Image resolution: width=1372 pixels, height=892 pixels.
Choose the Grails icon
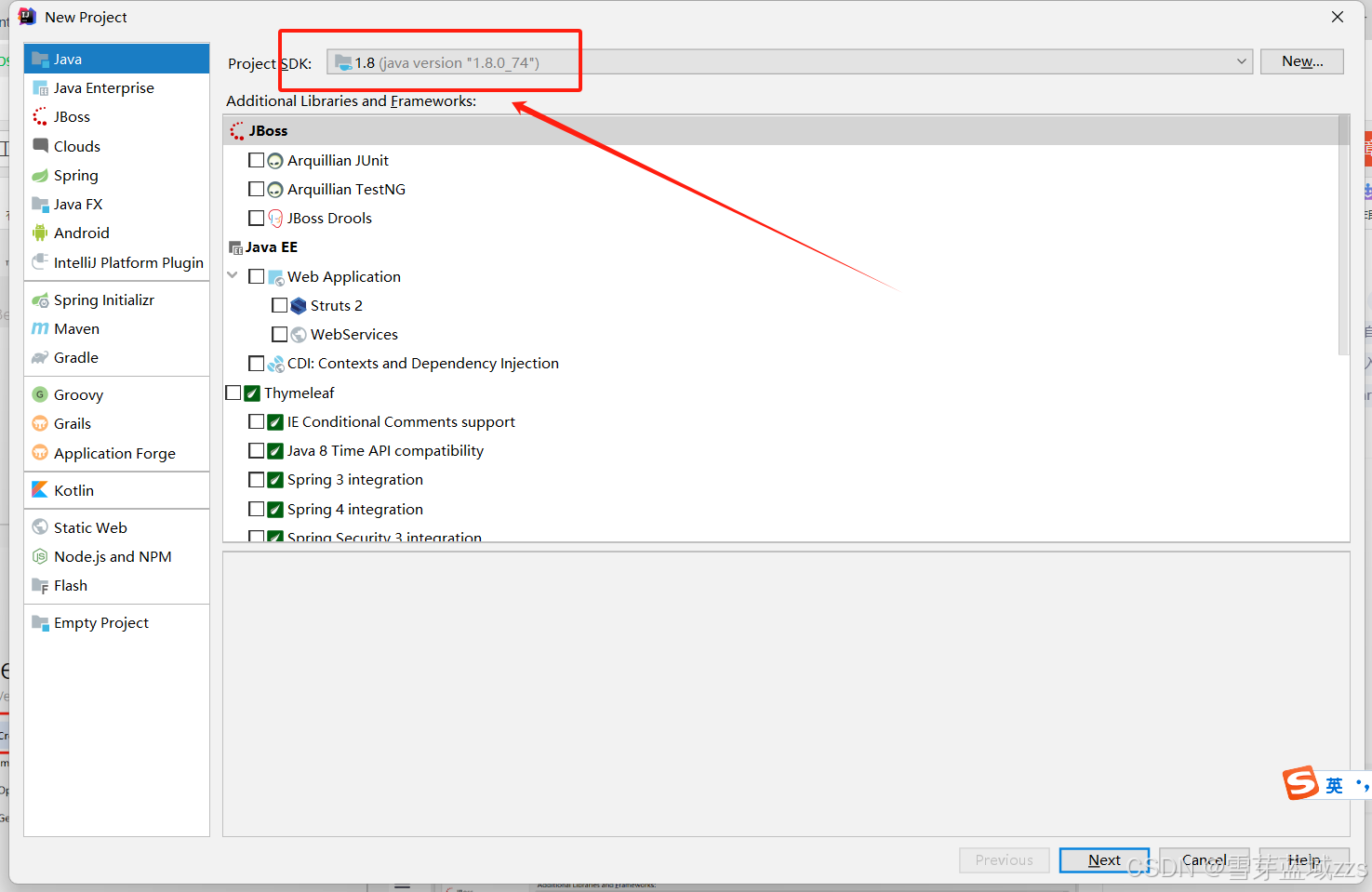click(x=40, y=423)
